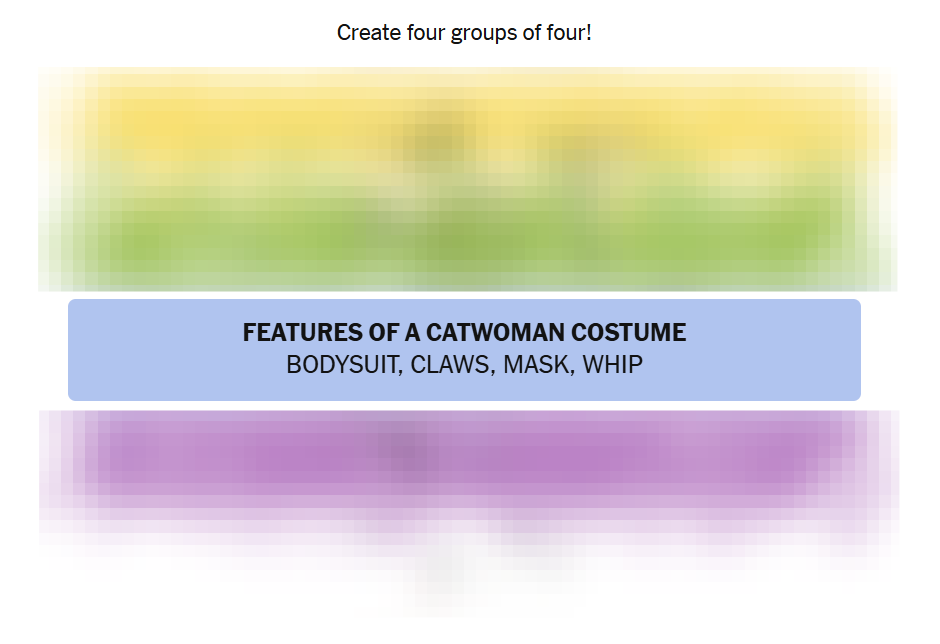The height and width of the screenshot is (644, 940).
Task: Click the word "four!" ending the top instruction
Action: [x=568, y=33]
